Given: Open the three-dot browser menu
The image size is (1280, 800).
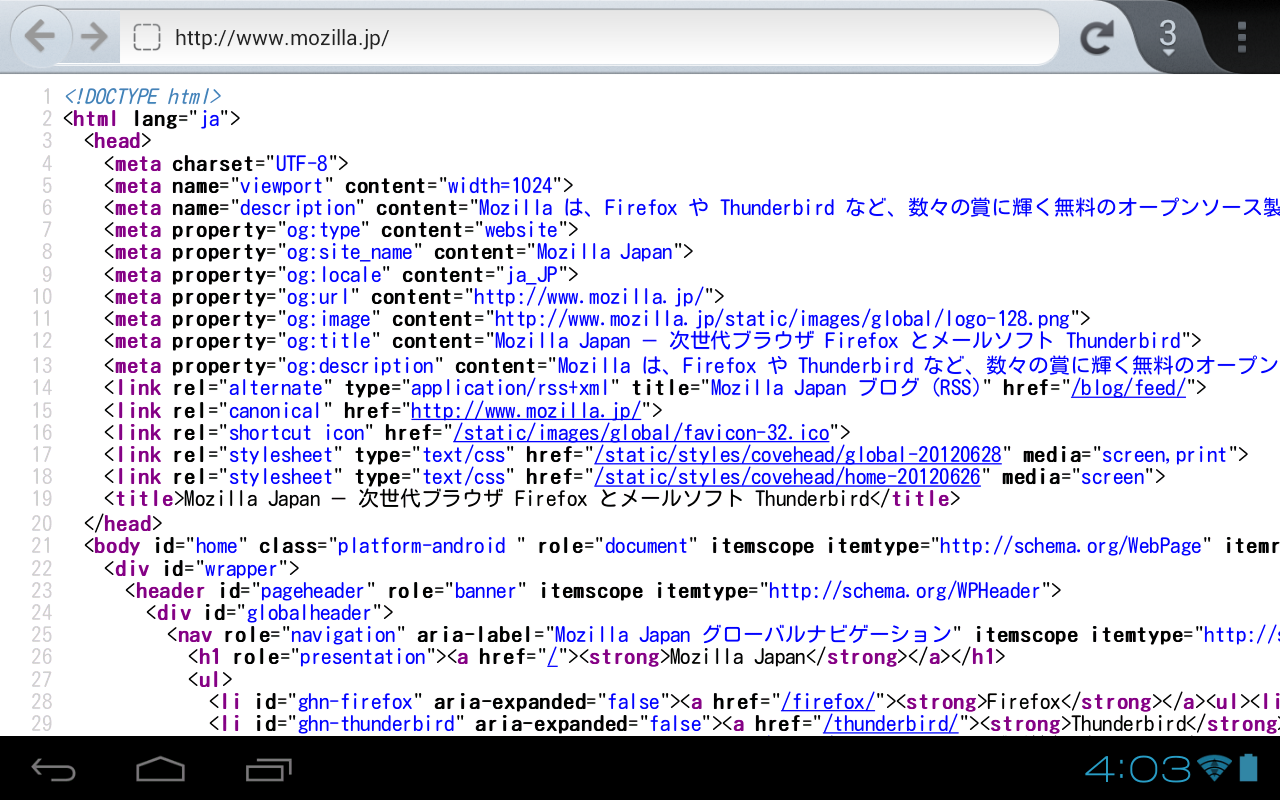Looking at the screenshot, I should point(1242,37).
